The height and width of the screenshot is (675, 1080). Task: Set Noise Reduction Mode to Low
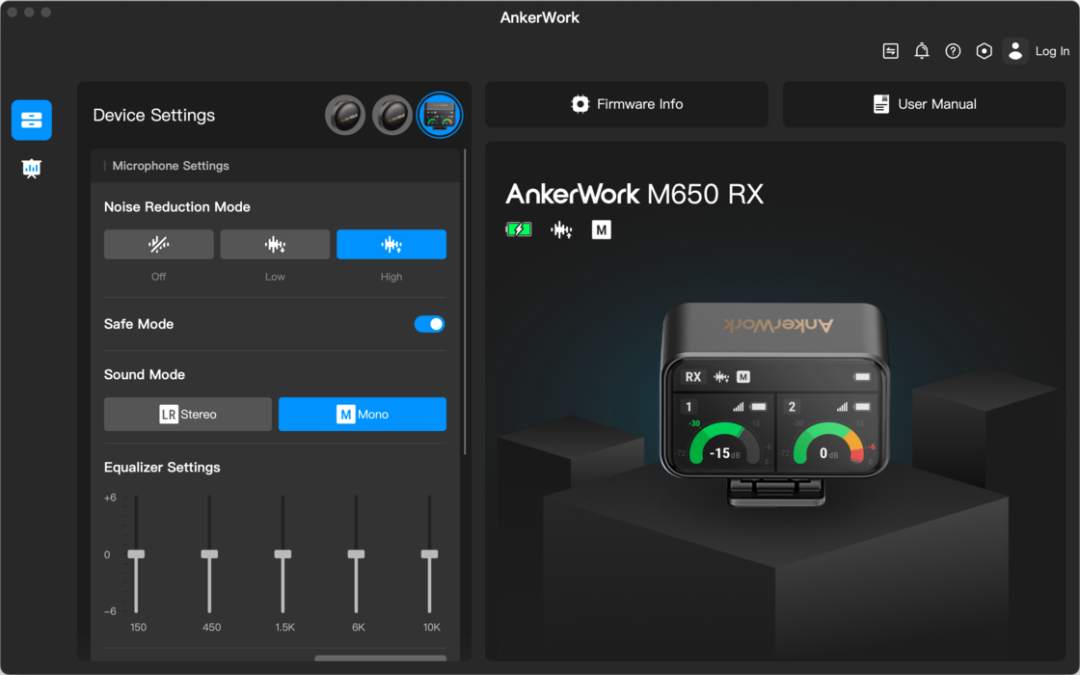pyautogui.click(x=275, y=245)
